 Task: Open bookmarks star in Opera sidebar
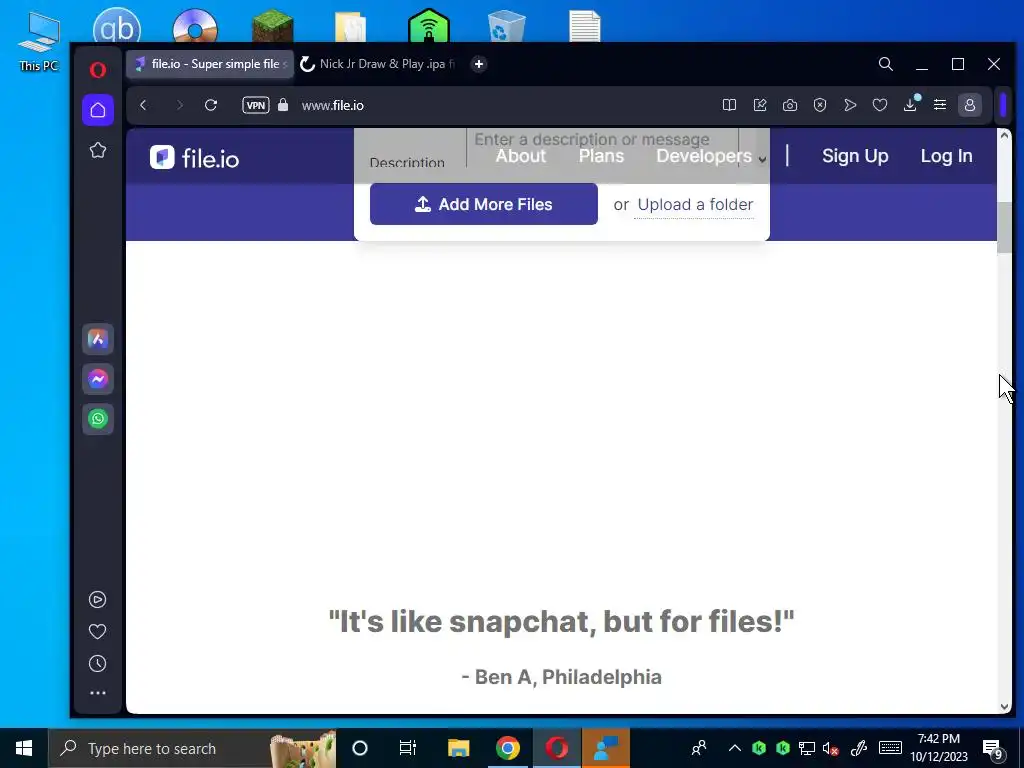(x=98, y=150)
